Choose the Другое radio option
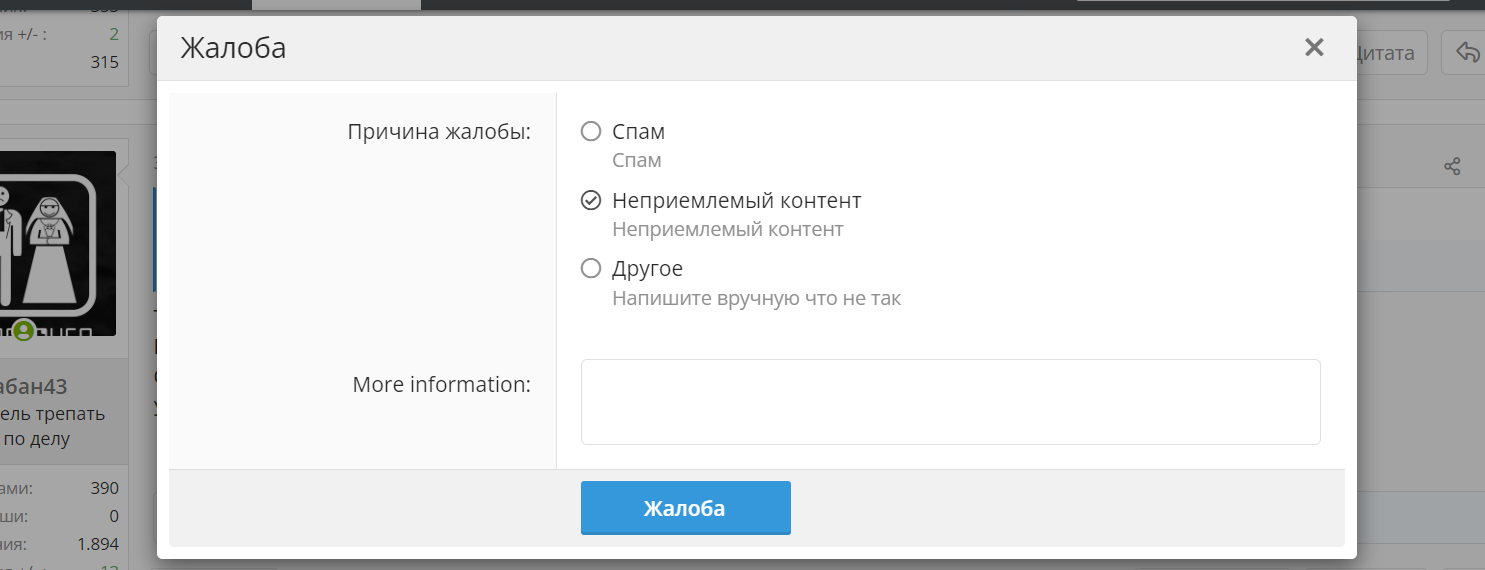The height and width of the screenshot is (570, 1485). click(591, 268)
